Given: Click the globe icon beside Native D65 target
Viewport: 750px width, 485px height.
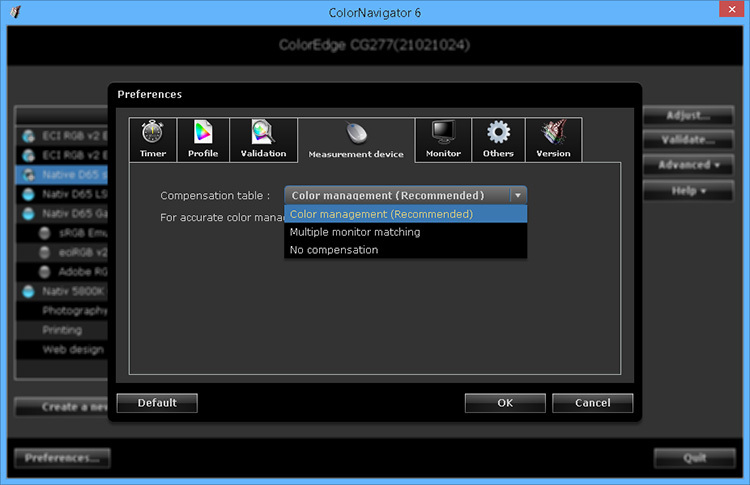Looking at the screenshot, I should (29, 175).
